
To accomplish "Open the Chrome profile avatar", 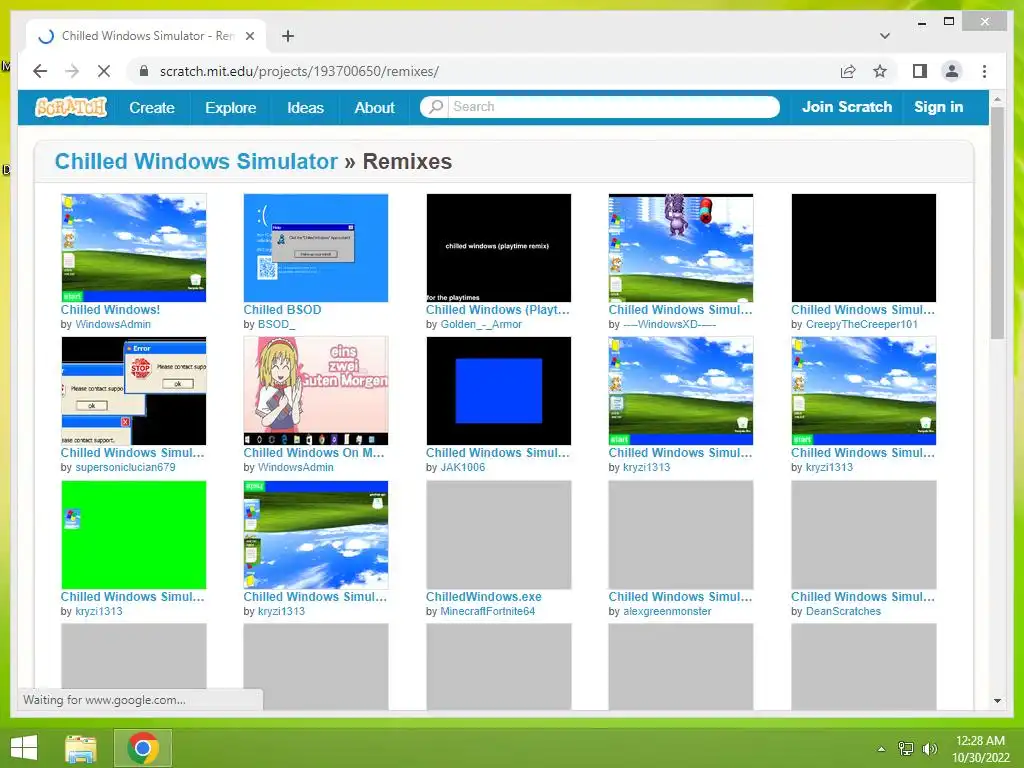I will 952,71.
